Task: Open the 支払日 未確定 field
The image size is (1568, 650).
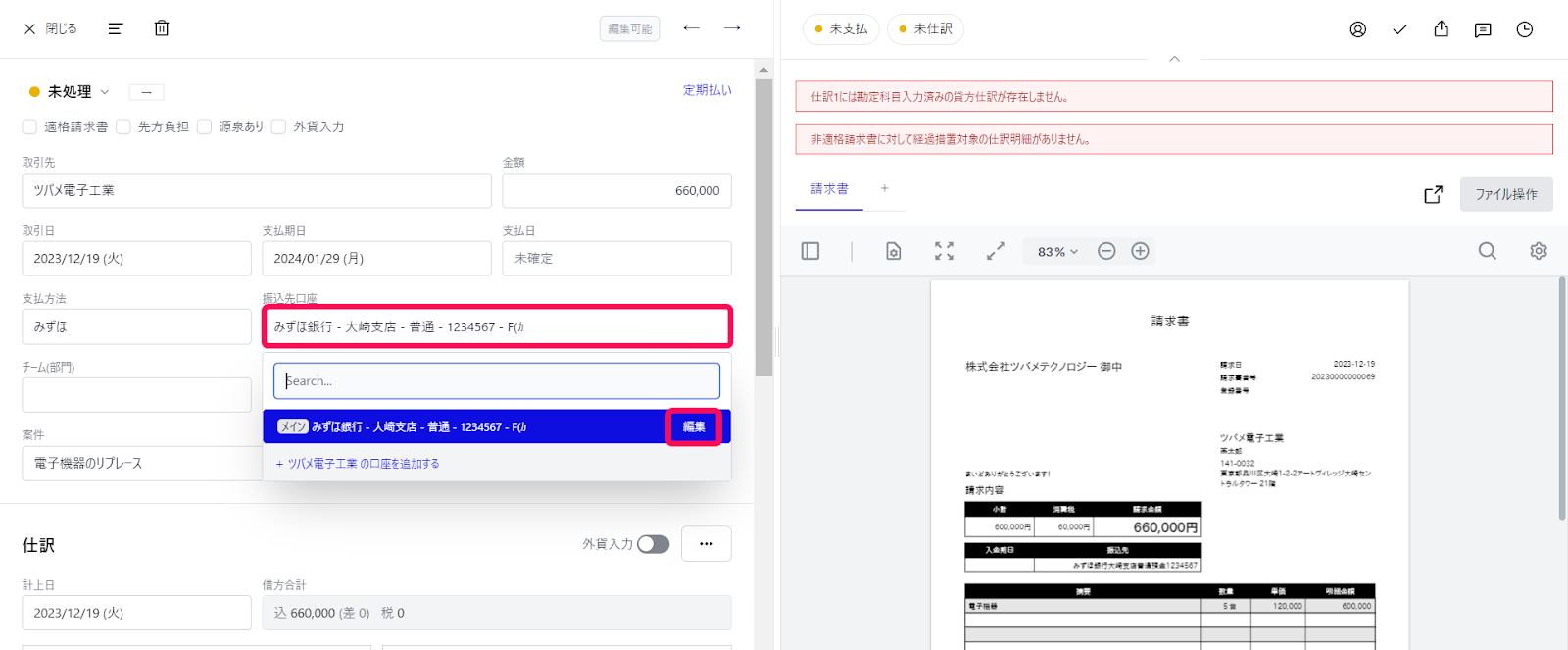Action: point(616,258)
